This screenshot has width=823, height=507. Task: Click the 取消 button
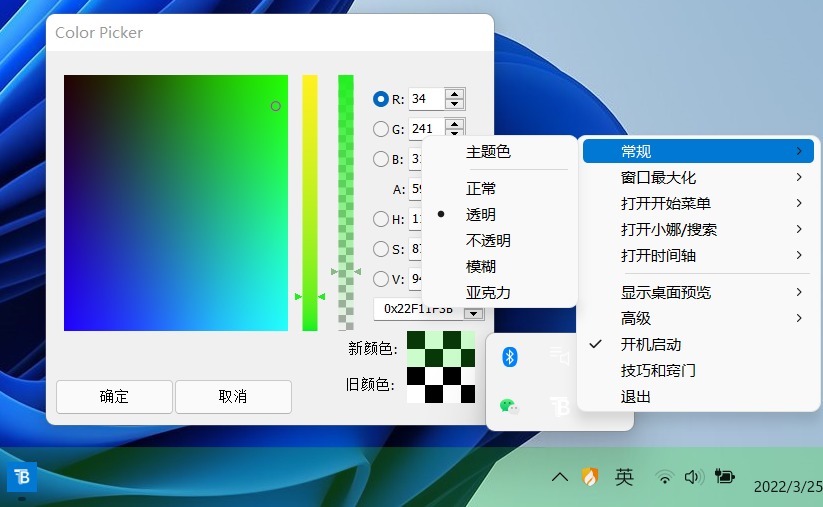pyautogui.click(x=233, y=396)
